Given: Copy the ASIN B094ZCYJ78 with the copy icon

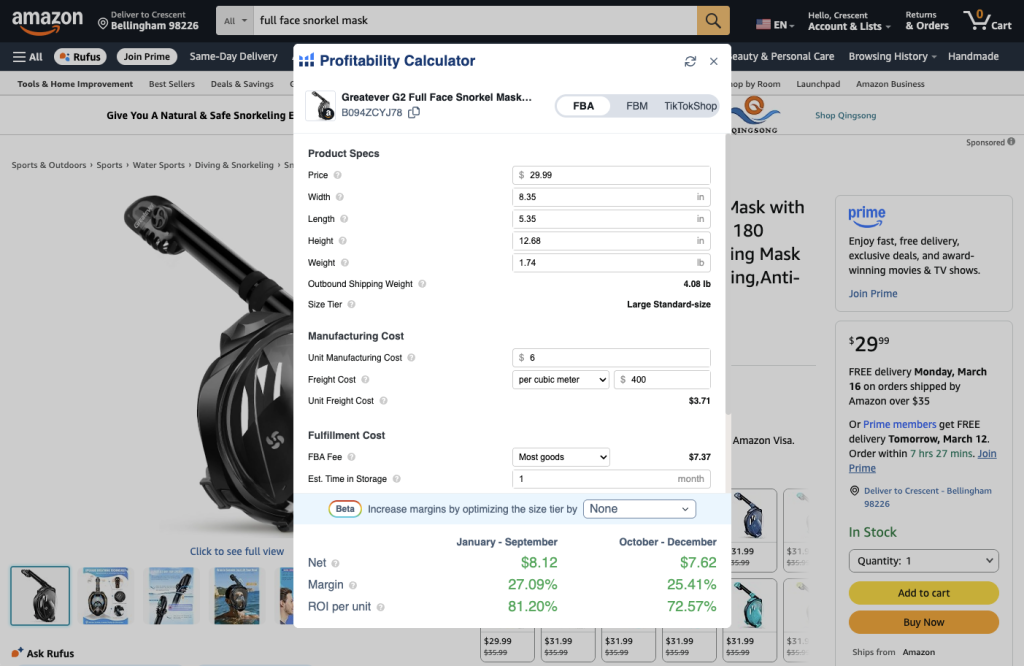Looking at the screenshot, I should tap(414, 113).
